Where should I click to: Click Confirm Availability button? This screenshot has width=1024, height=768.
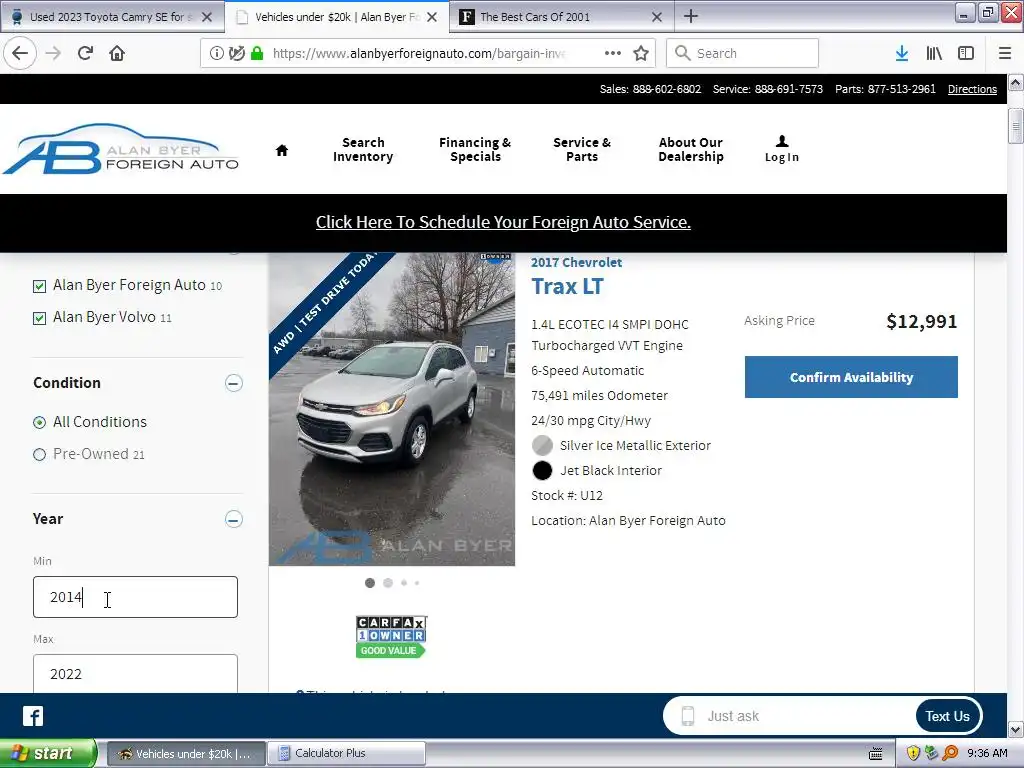click(x=851, y=377)
